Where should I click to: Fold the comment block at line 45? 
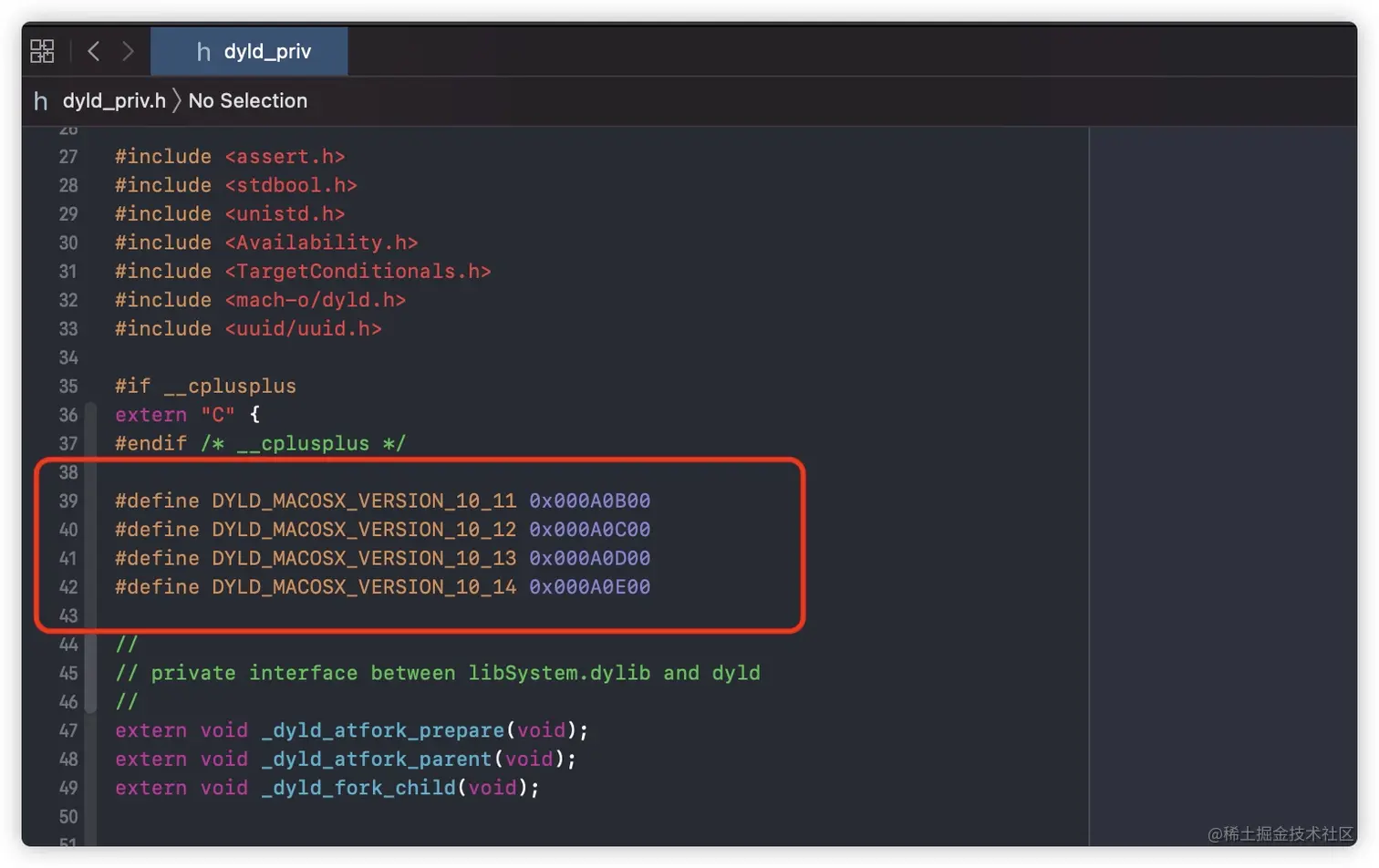coord(90,673)
